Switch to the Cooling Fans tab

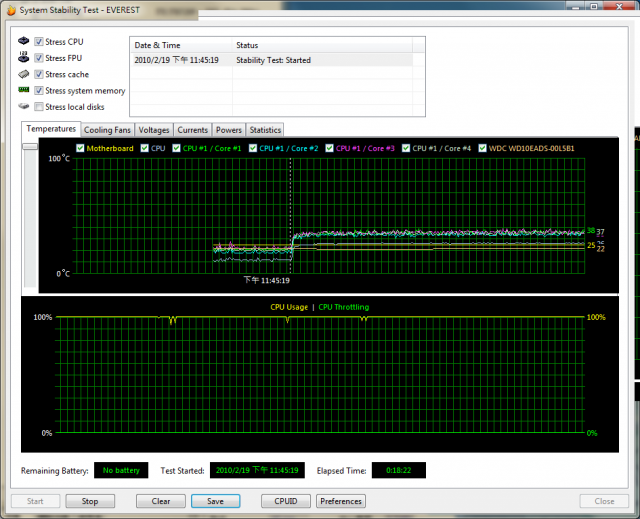click(x=107, y=130)
